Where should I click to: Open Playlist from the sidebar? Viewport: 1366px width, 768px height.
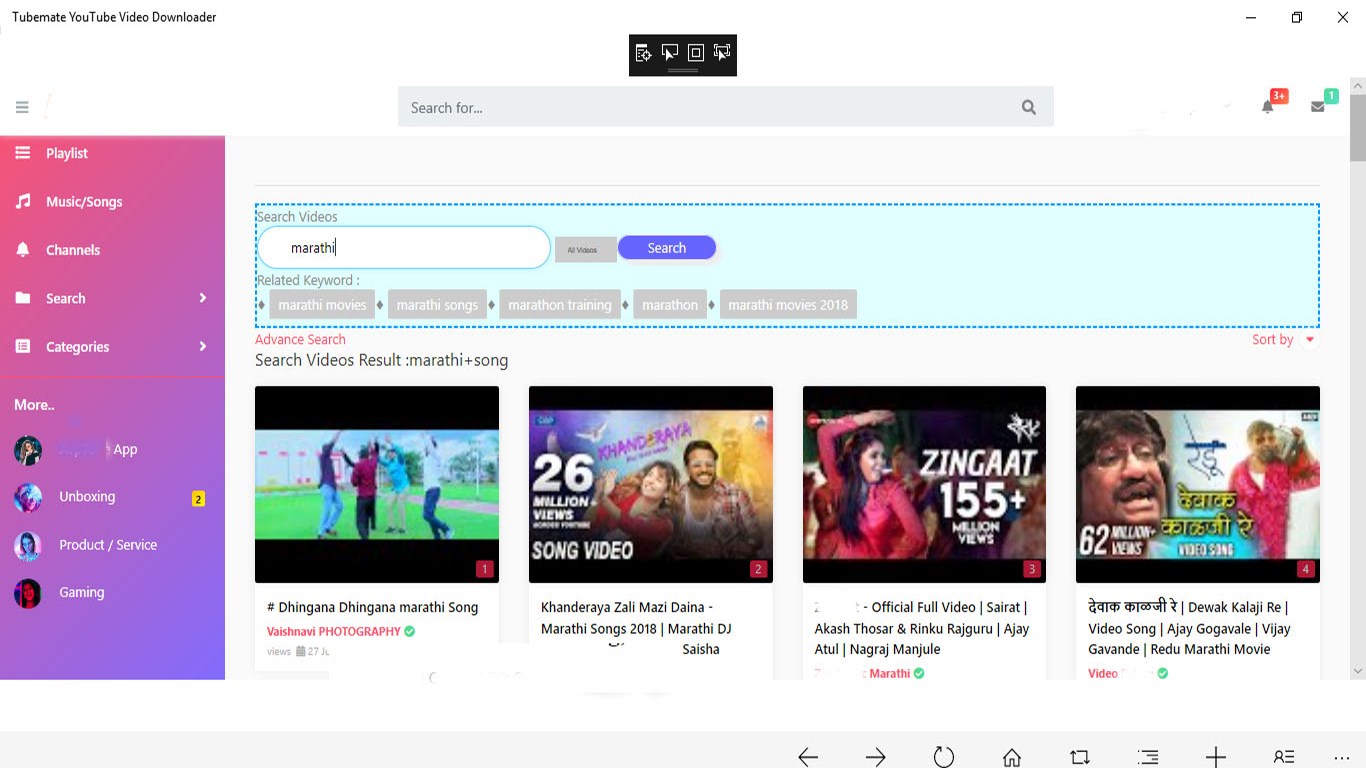tap(67, 153)
